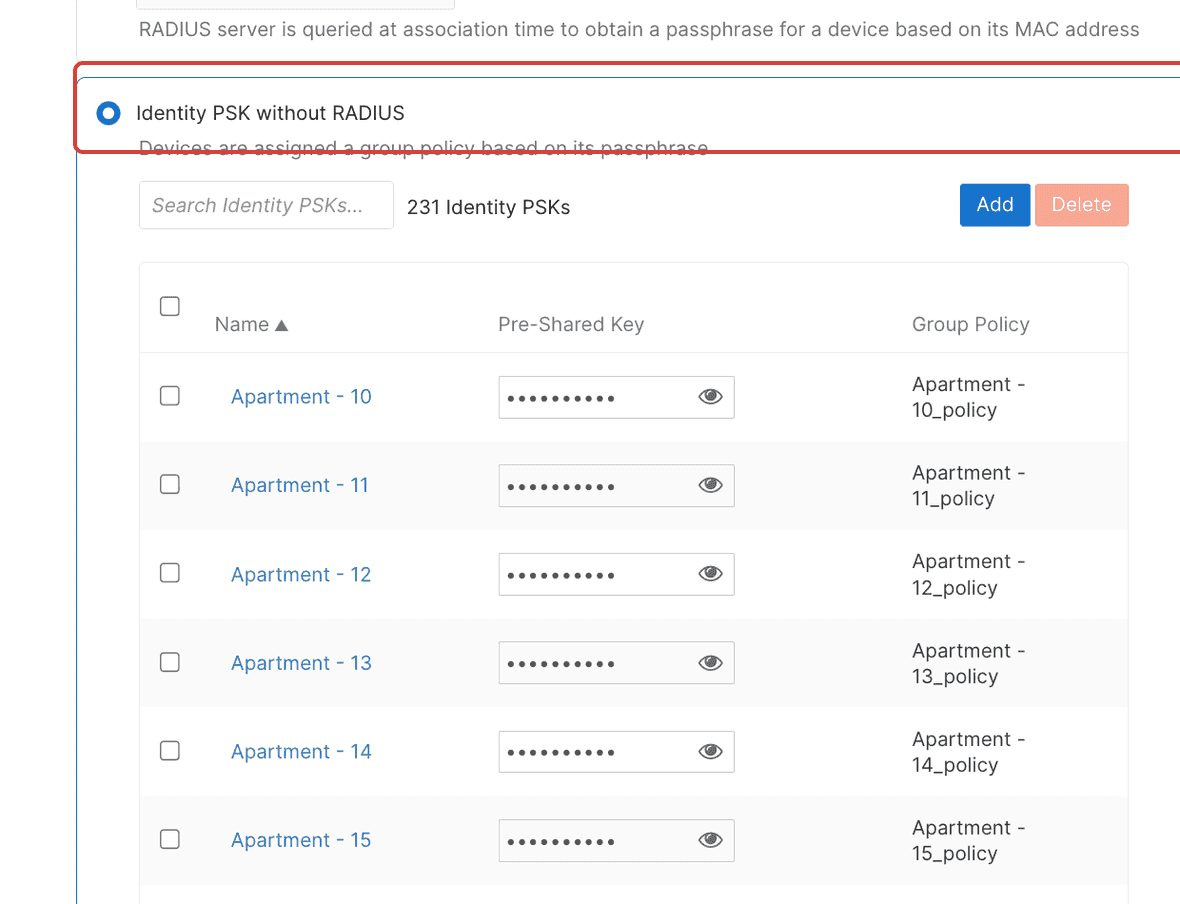
Task: Click the Apartment - 10_policy group policy text
Action: tap(969, 397)
